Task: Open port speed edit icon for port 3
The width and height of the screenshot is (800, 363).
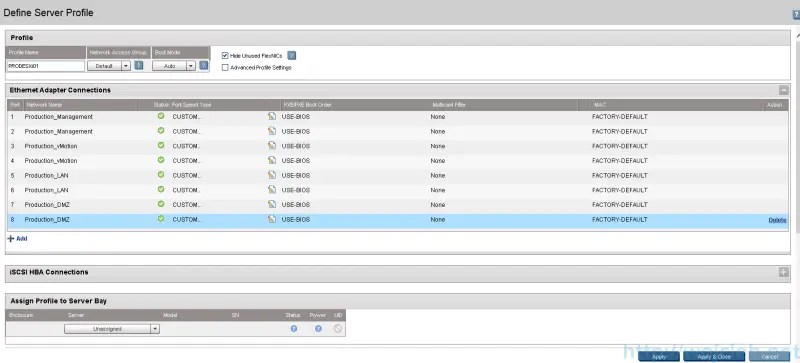Action: click(x=272, y=146)
